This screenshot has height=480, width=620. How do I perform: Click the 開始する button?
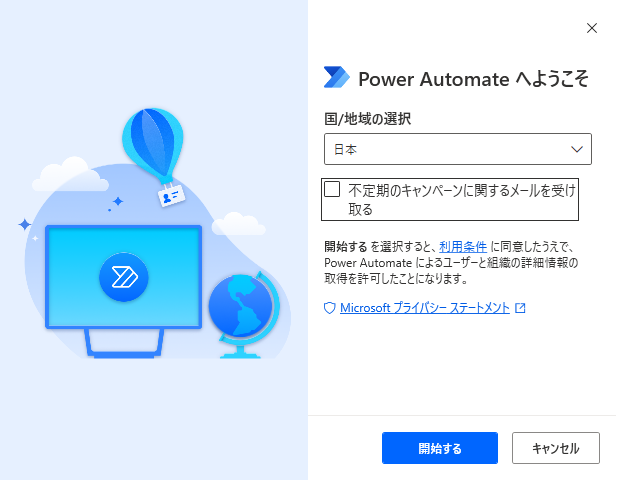(440, 448)
